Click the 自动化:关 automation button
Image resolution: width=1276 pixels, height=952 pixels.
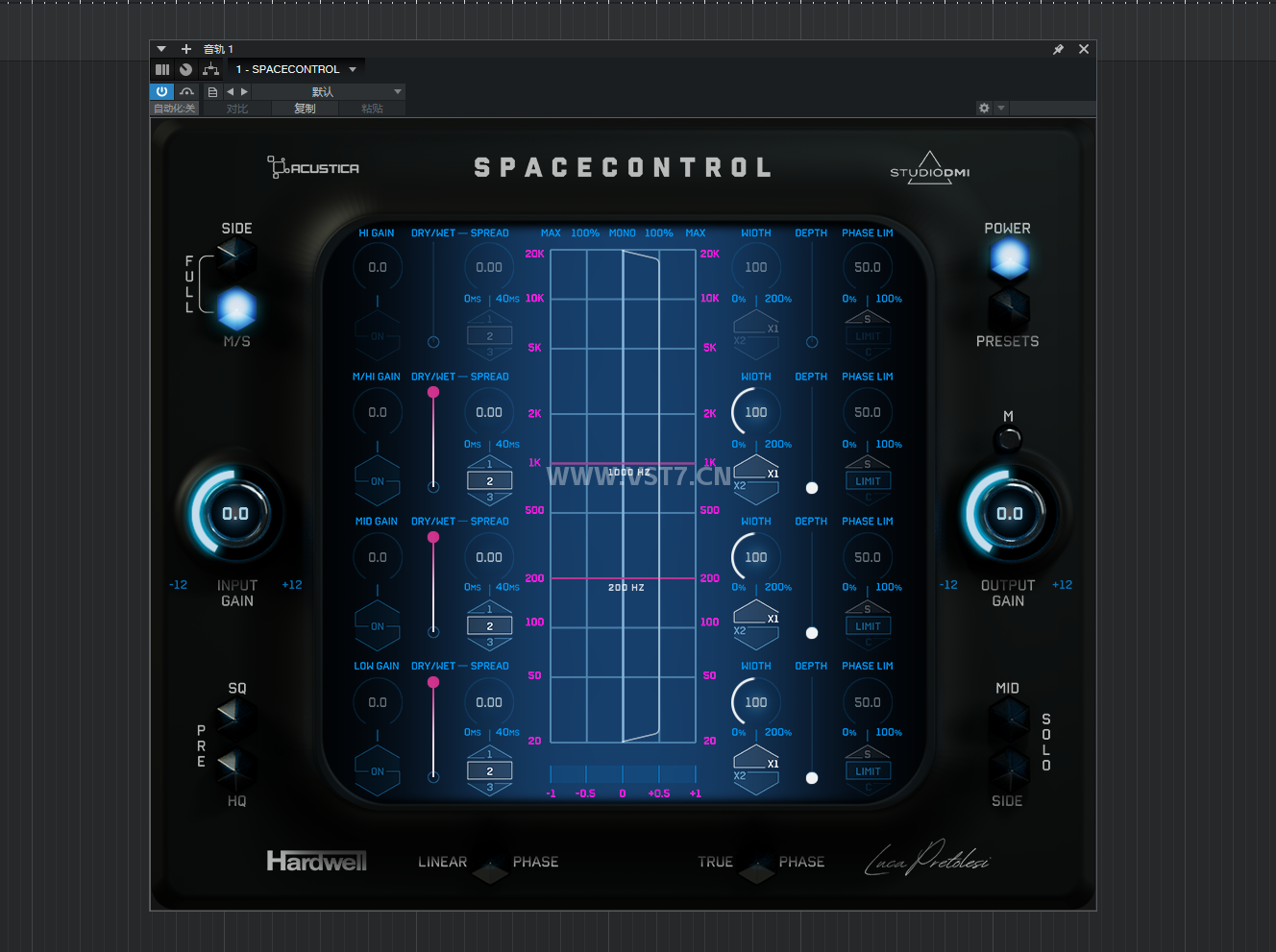[x=175, y=109]
